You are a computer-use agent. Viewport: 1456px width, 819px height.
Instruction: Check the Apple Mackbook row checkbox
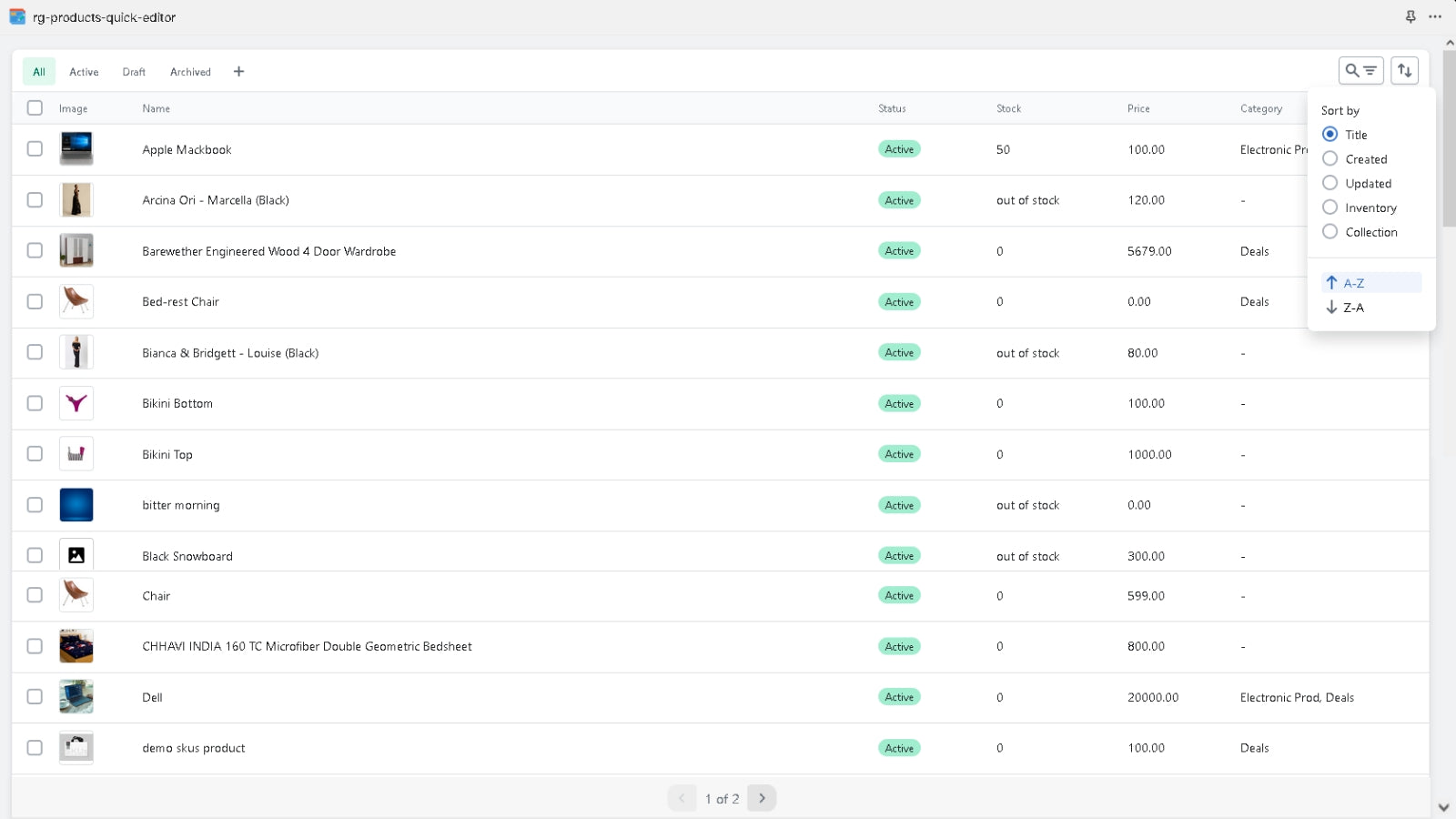[x=35, y=149]
